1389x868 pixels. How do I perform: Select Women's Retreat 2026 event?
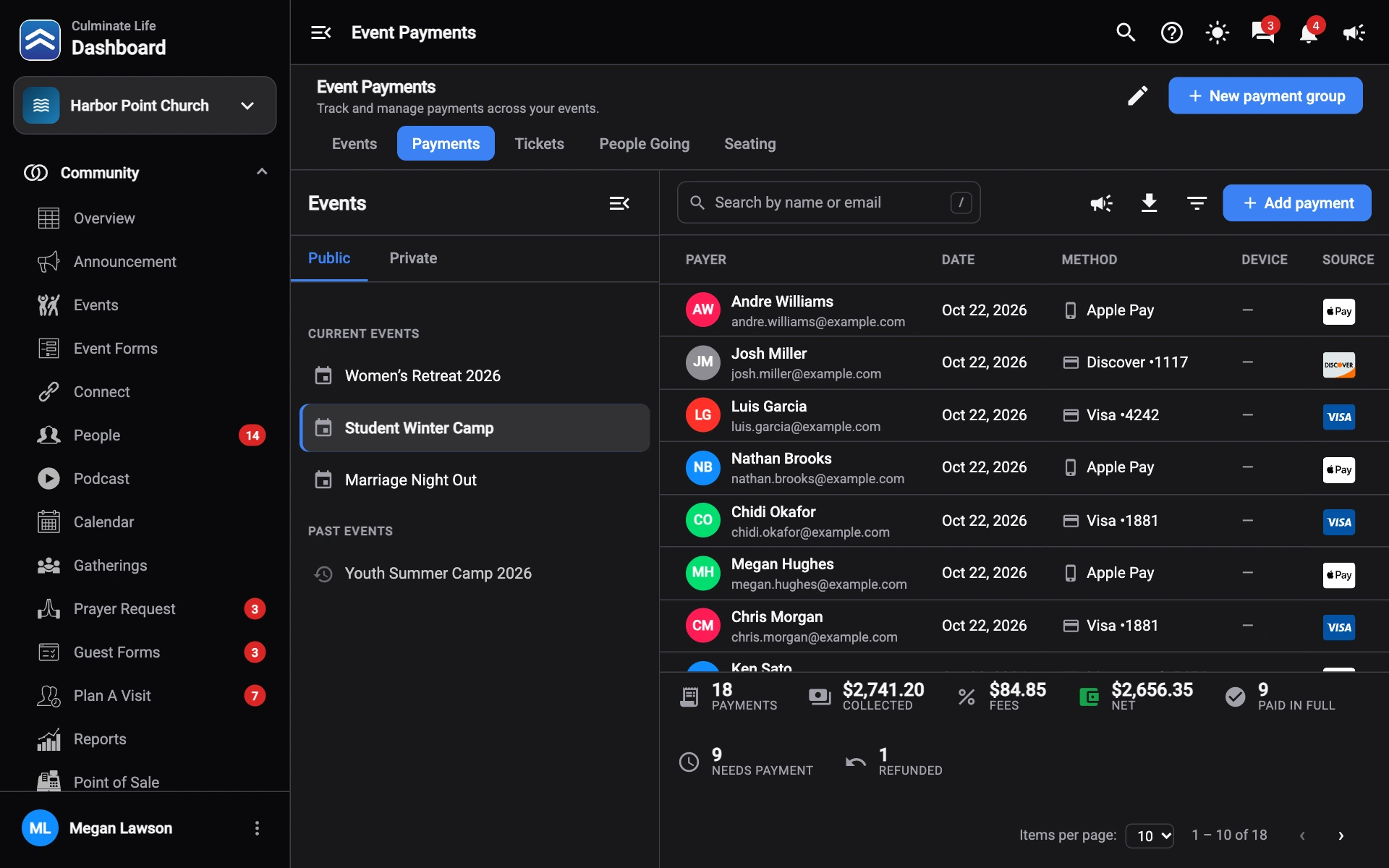point(475,376)
